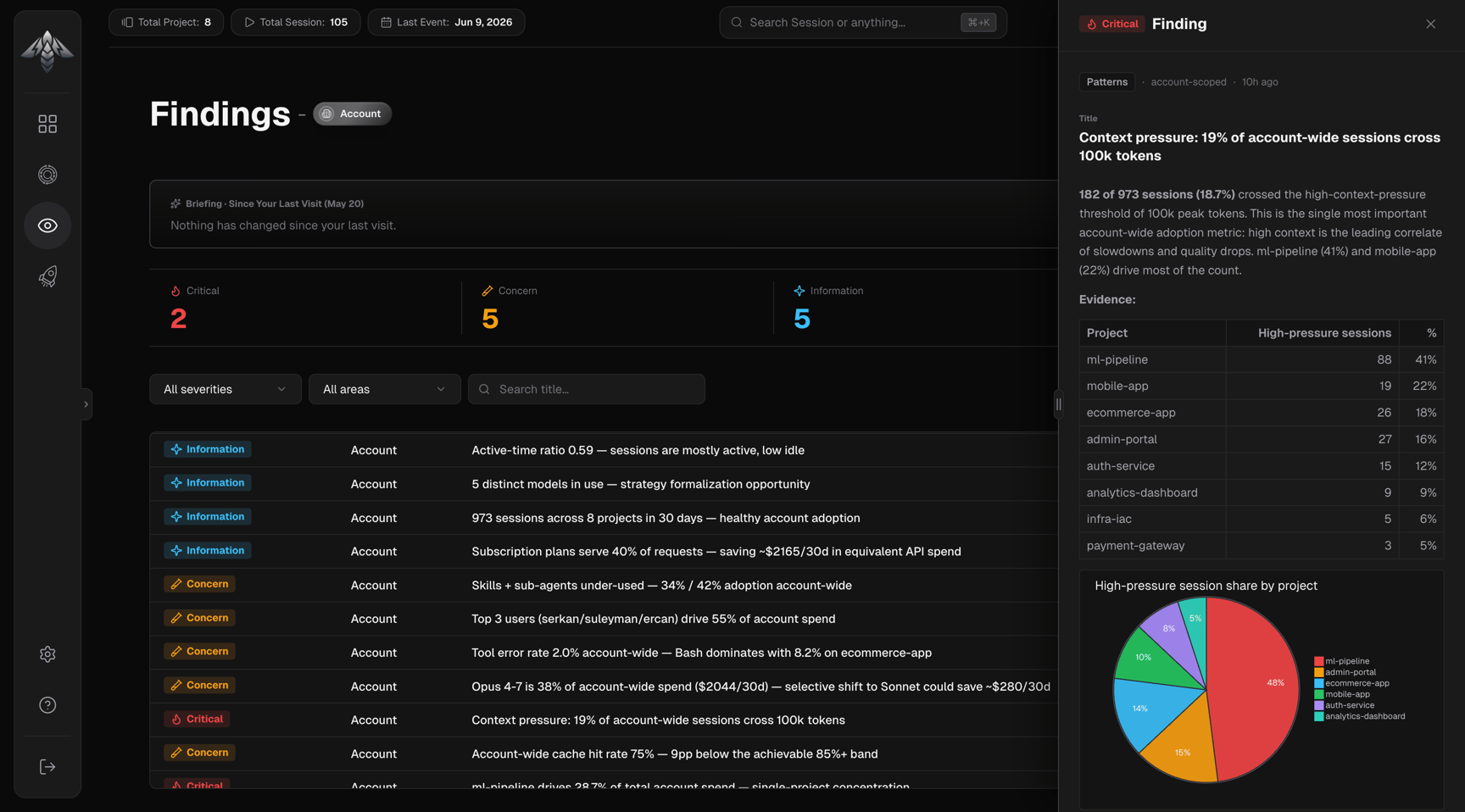Select ml-pipeline row in evidence table
The height and width of the screenshot is (812, 1465).
[x=1262, y=359]
